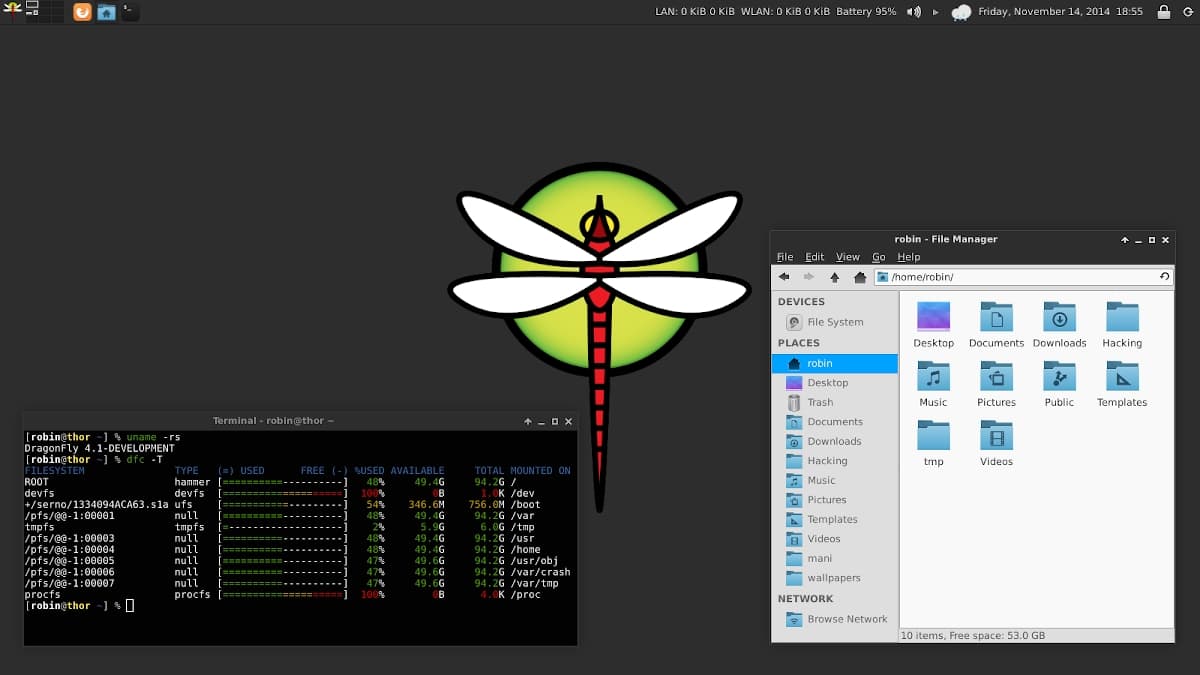Viewport: 1200px width, 675px height.
Task: Click Browse Network in the sidebar
Action: [847, 619]
